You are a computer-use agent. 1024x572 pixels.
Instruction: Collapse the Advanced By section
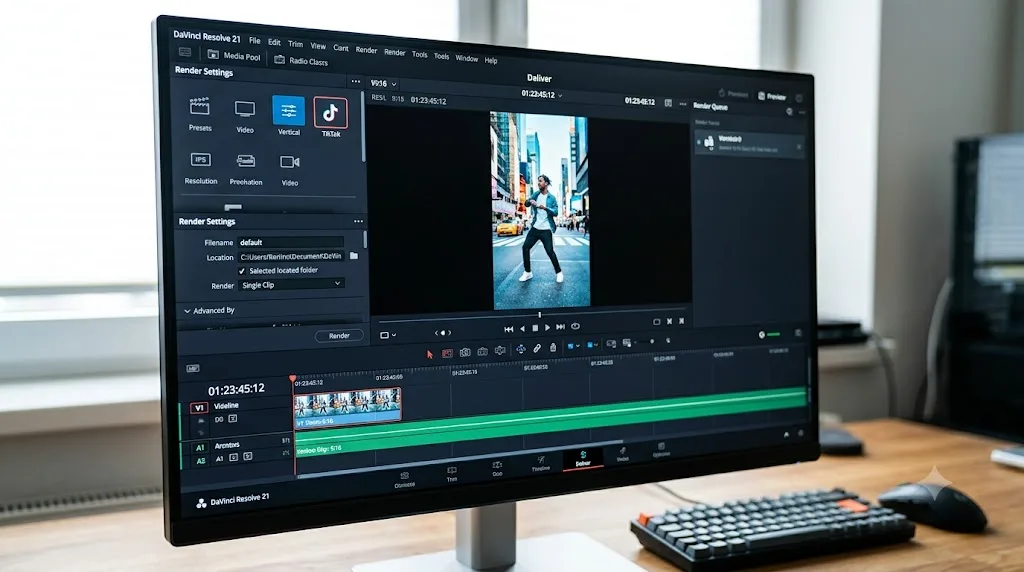pos(187,311)
